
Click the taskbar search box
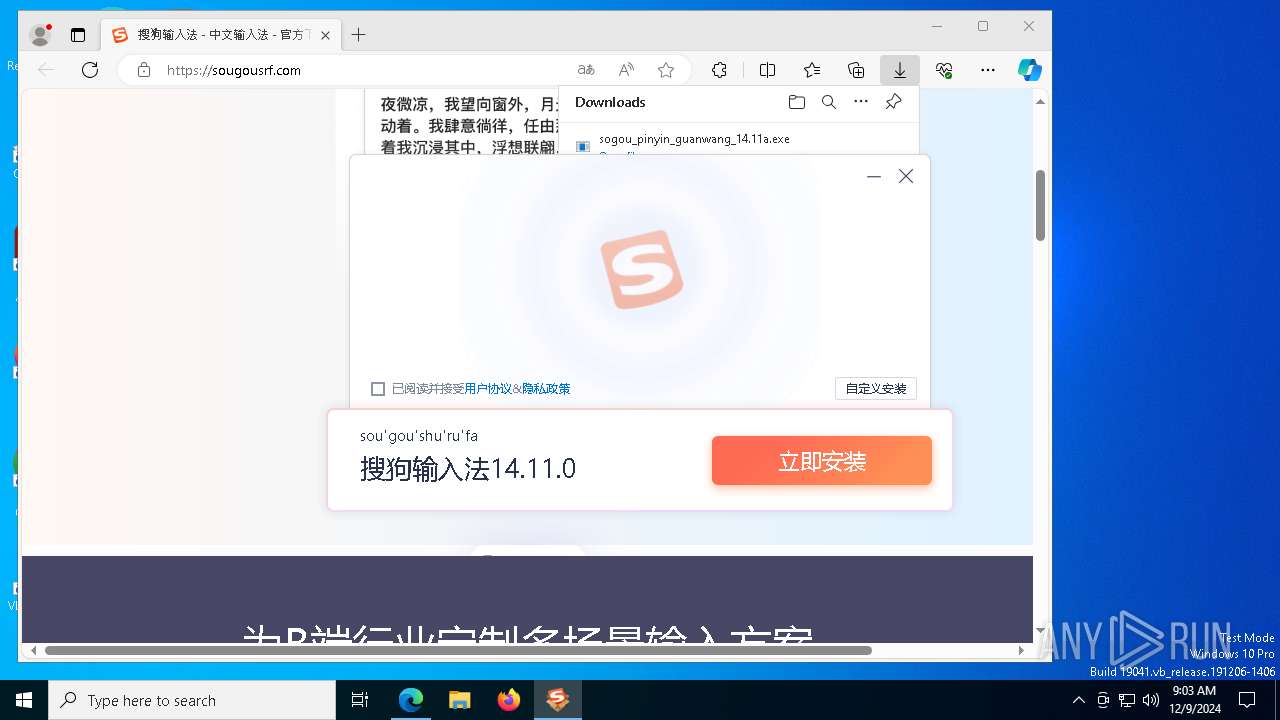tap(192, 700)
